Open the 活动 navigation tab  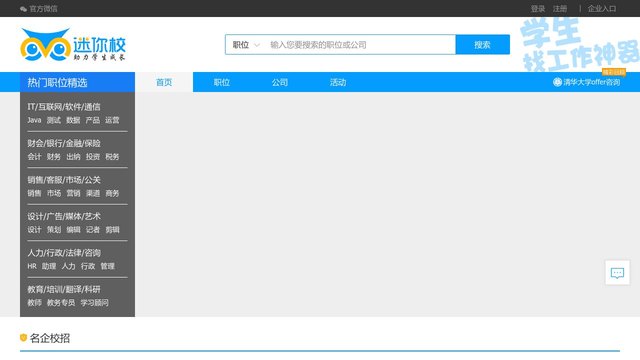[338, 82]
